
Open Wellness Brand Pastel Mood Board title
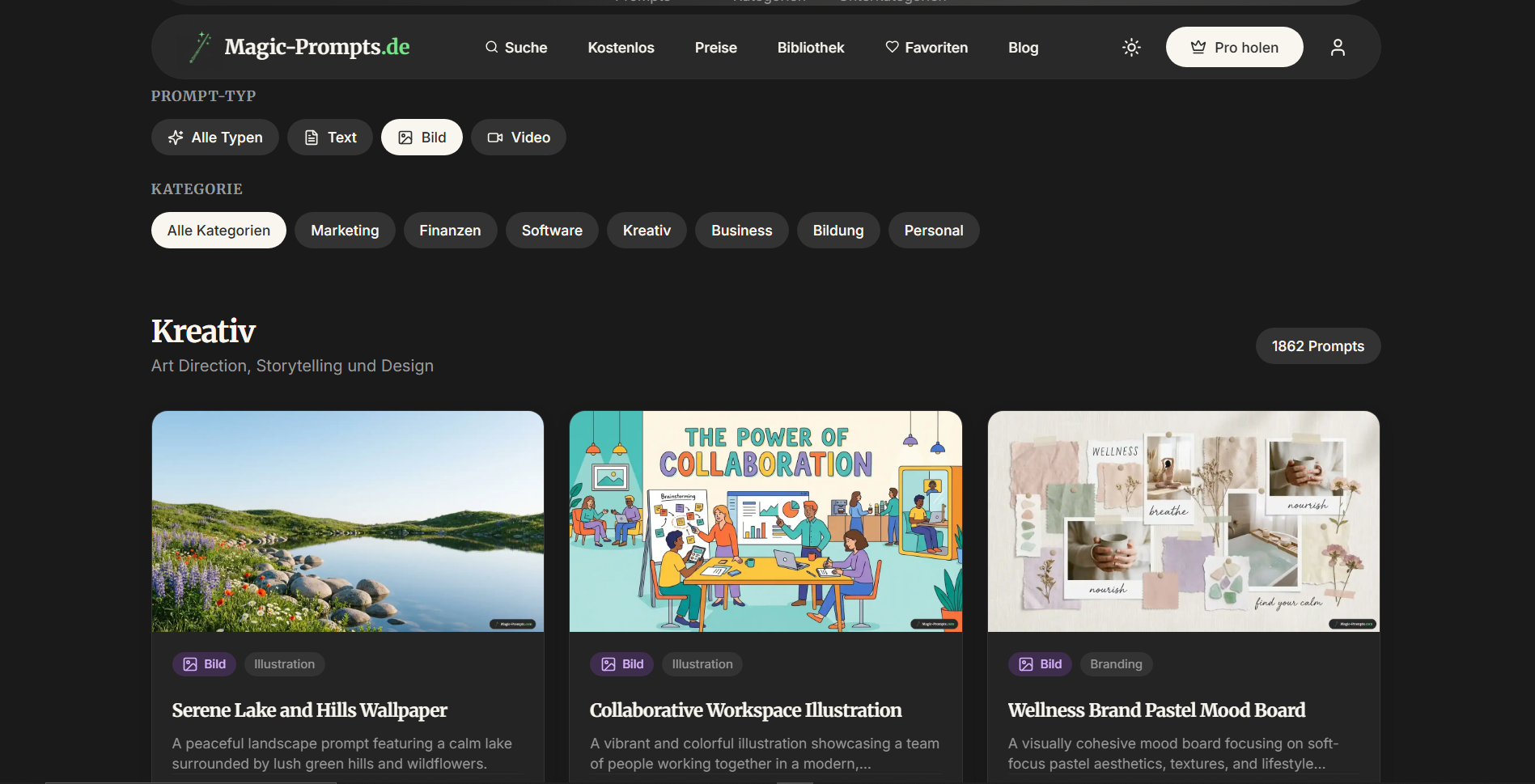click(1156, 710)
